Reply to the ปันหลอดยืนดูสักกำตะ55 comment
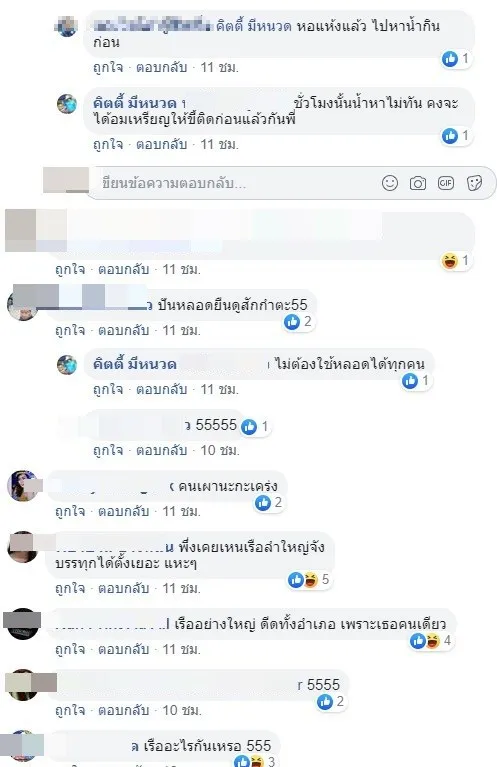497x767 pixels. tap(124, 330)
